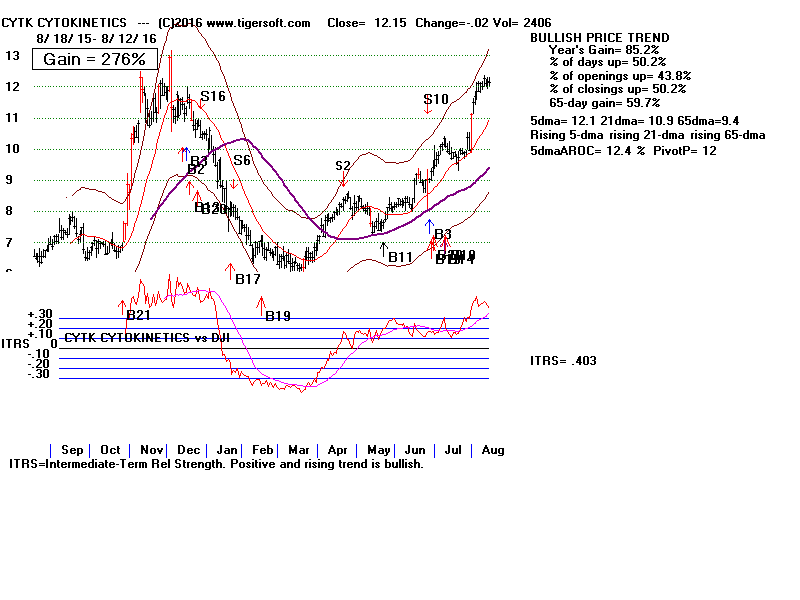
Task: Click the S2 sell signal marker
Action: tap(343, 166)
